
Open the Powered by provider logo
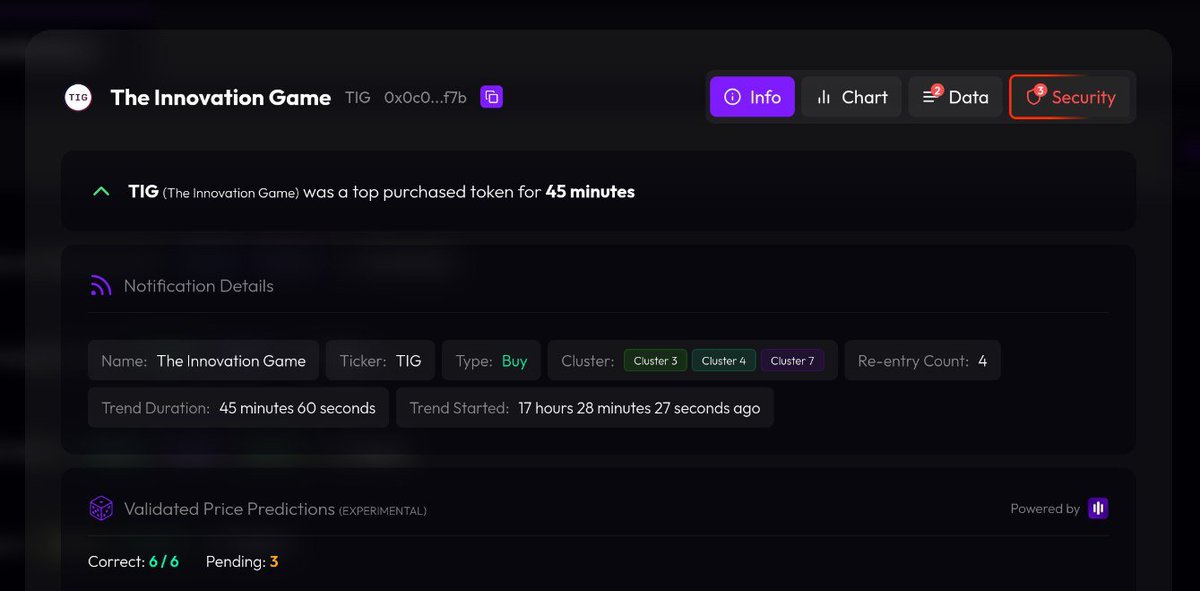click(x=1098, y=508)
